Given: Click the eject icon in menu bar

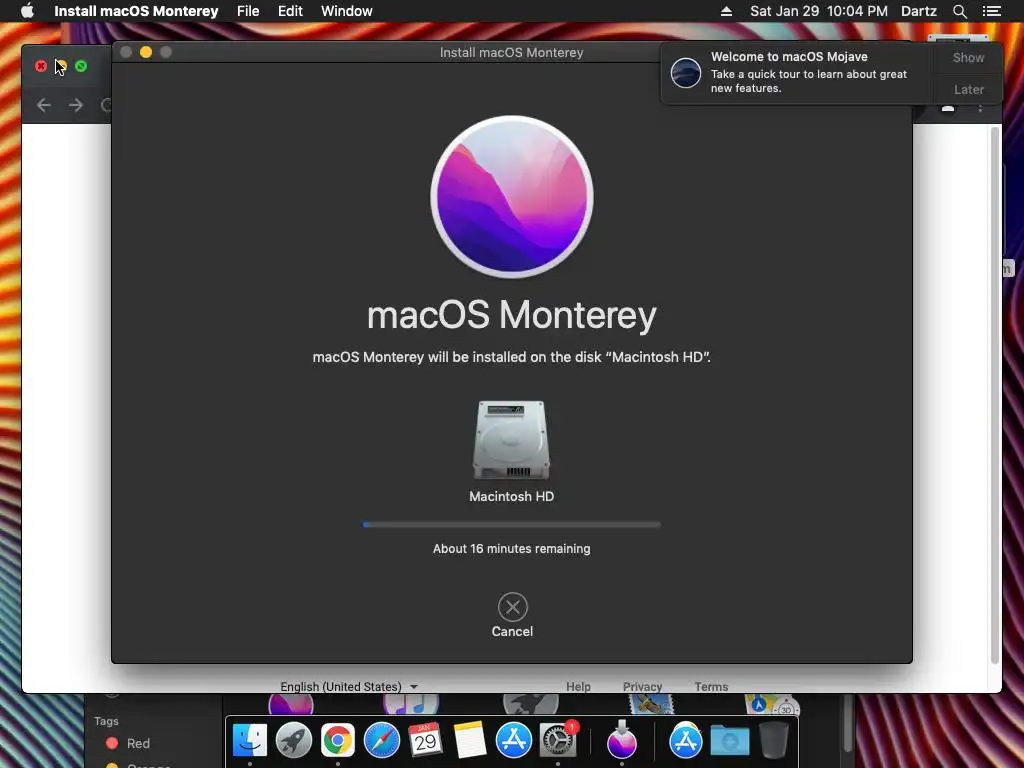Looking at the screenshot, I should pos(726,11).
